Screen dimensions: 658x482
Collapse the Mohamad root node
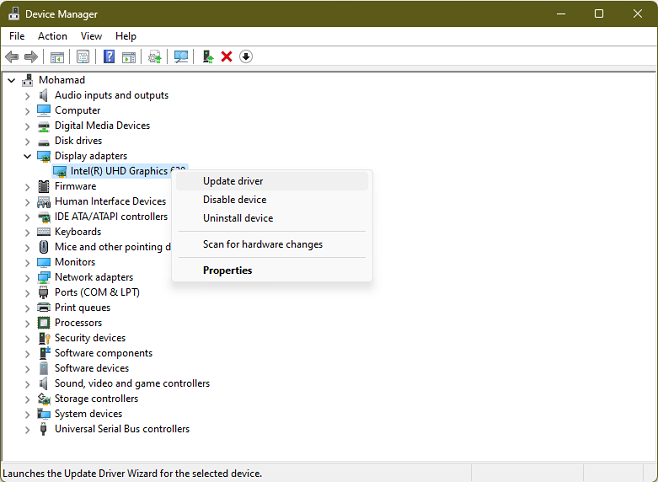click(x=11, y=80)
